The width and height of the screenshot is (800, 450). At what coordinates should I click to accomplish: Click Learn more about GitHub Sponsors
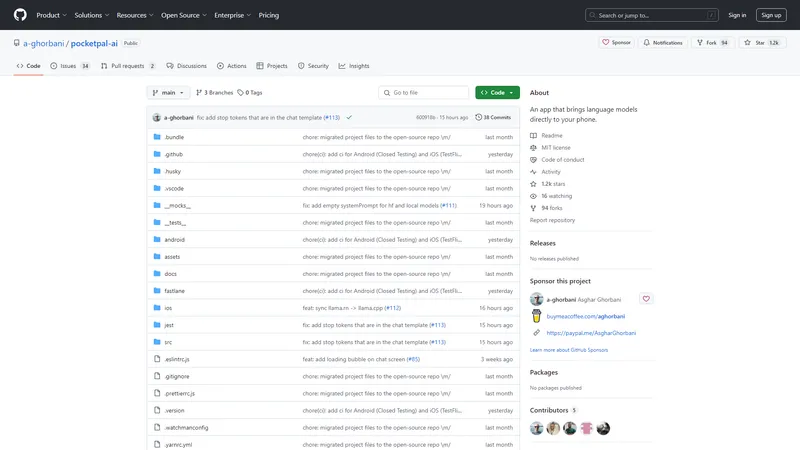point(568,350)
